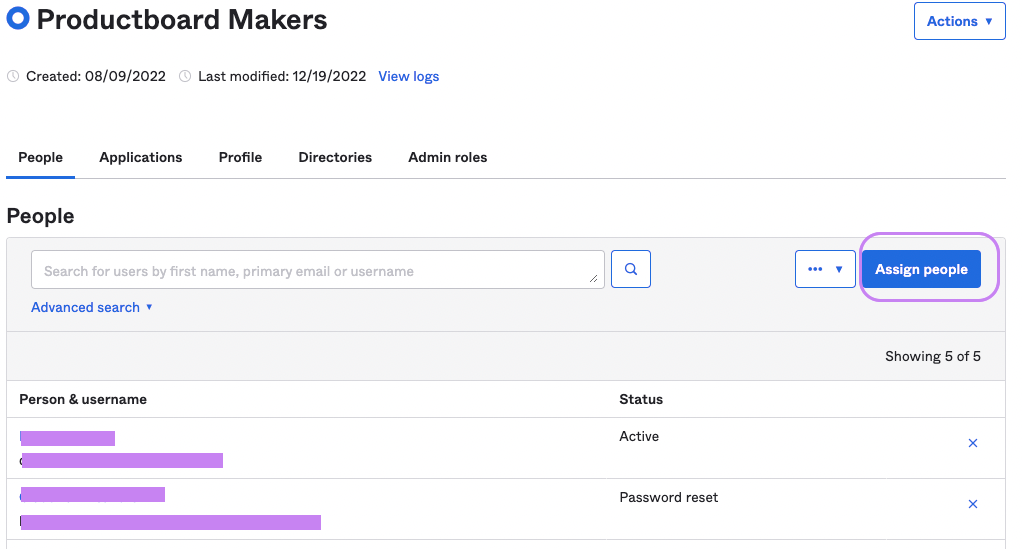Open the Profile tab
The image size is (1022, 549).
click(241, 157)
